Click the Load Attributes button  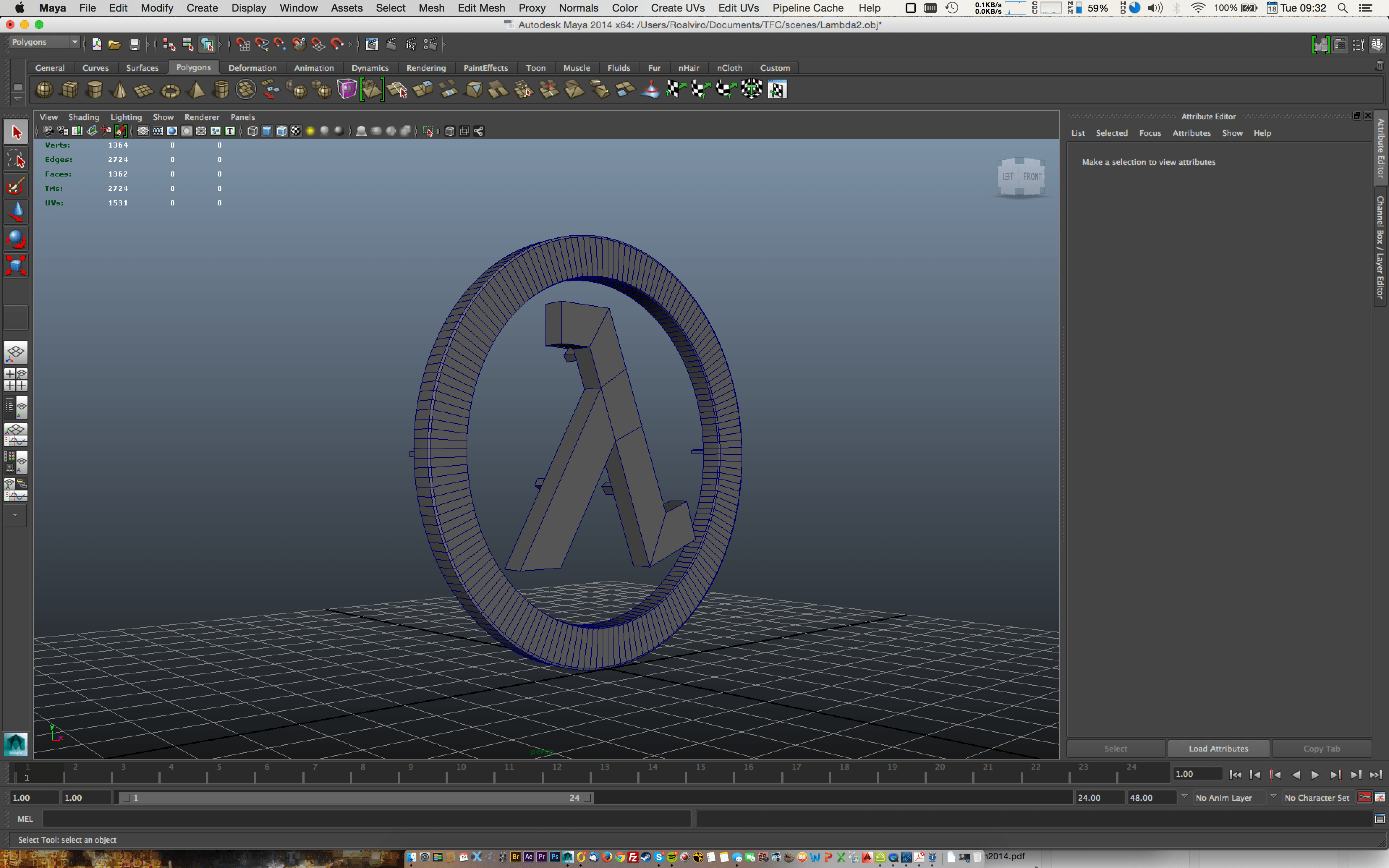click(1218, 749)
